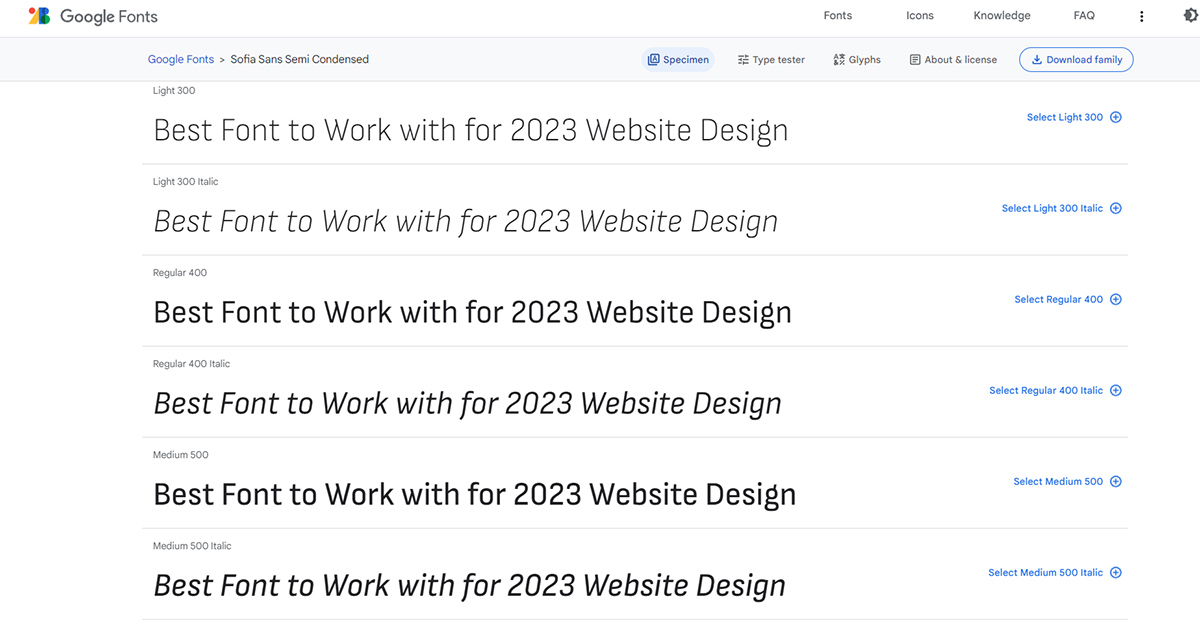
Task: Open the Knowledge section
Action: (1002, 16)
